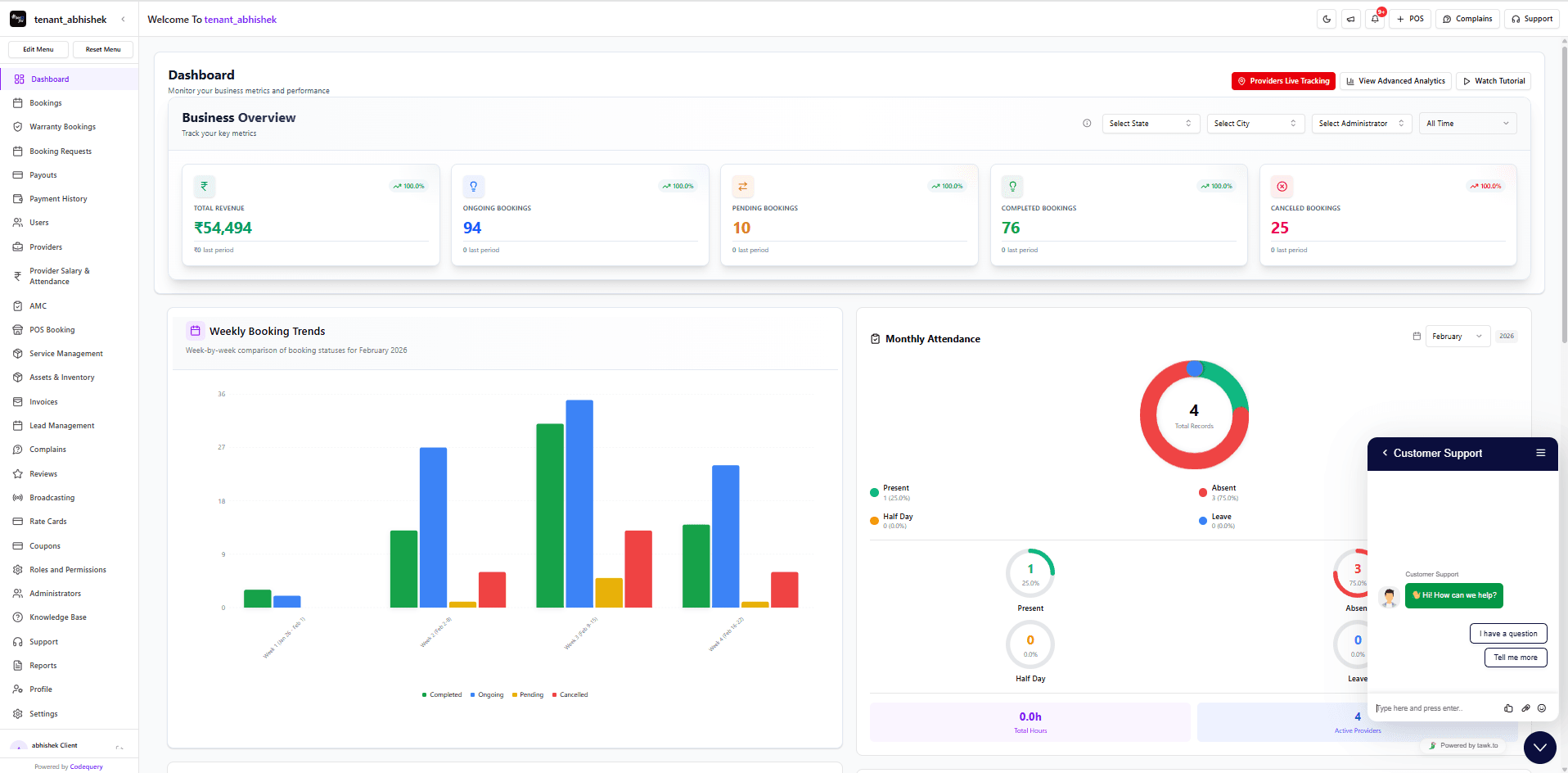Open the Broadcasting section
The image size is (1568, 773).
tap(50, 497)
